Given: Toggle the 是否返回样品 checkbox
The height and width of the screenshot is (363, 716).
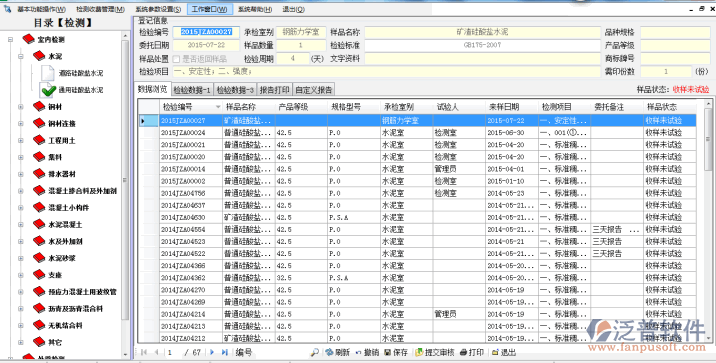Looking at the screenshot, I should pyautogui.click(x=176, y=59).
